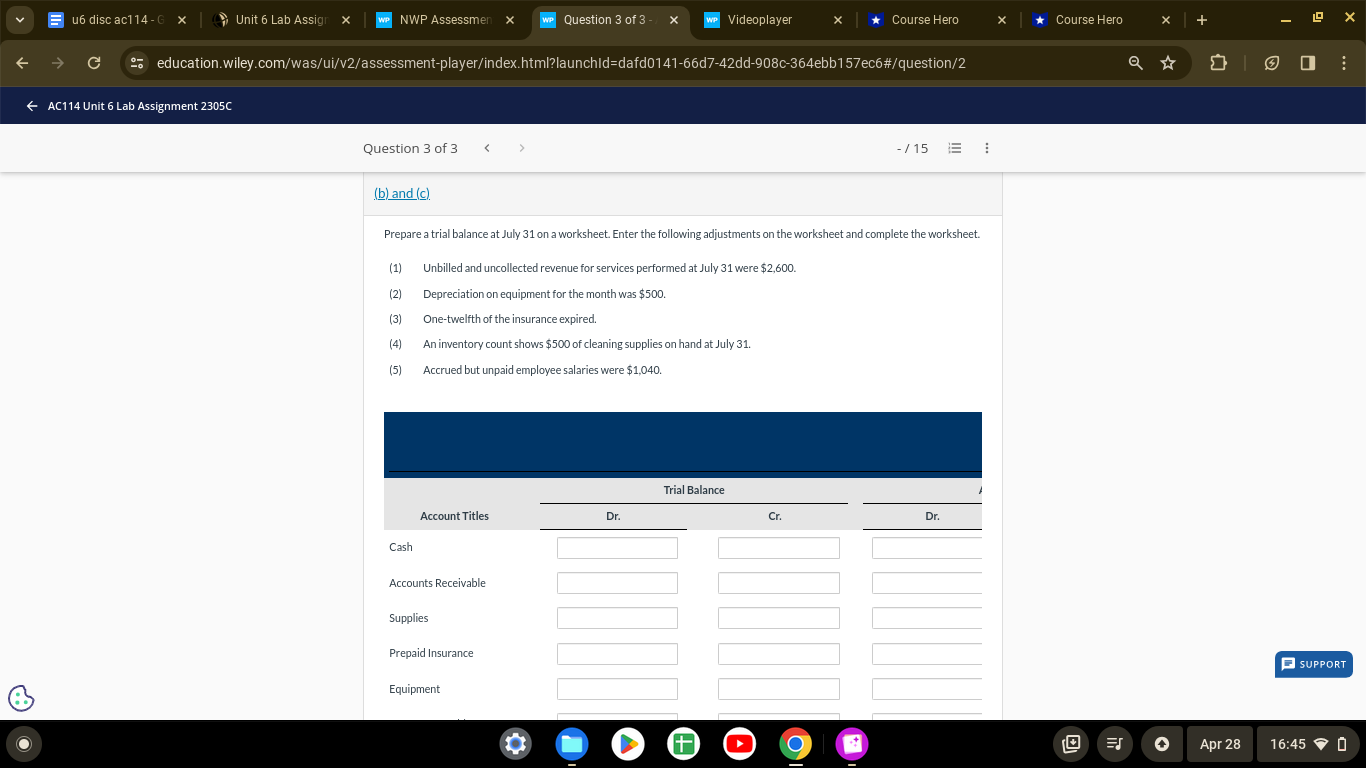Image resolution: width=1366 pixels, height=768 pixels.
Task: Click Equipment trial balance Cr. field
Action: click(779, 689)
